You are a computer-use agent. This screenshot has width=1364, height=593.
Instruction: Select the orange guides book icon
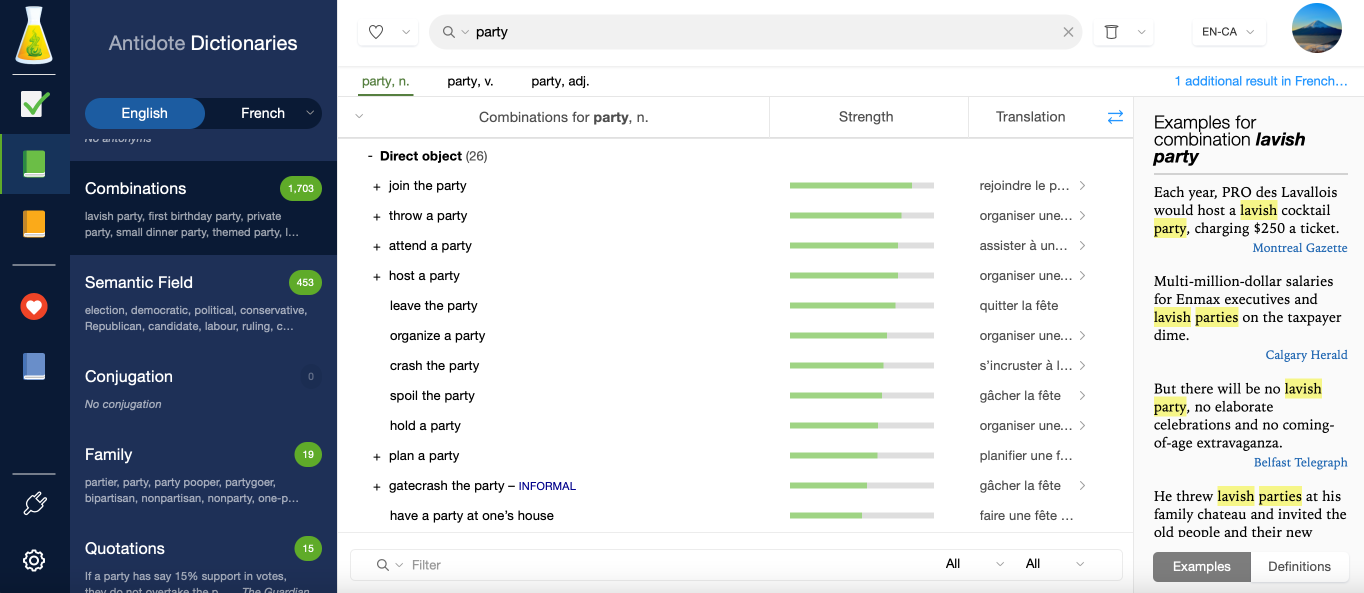point(34,224)
